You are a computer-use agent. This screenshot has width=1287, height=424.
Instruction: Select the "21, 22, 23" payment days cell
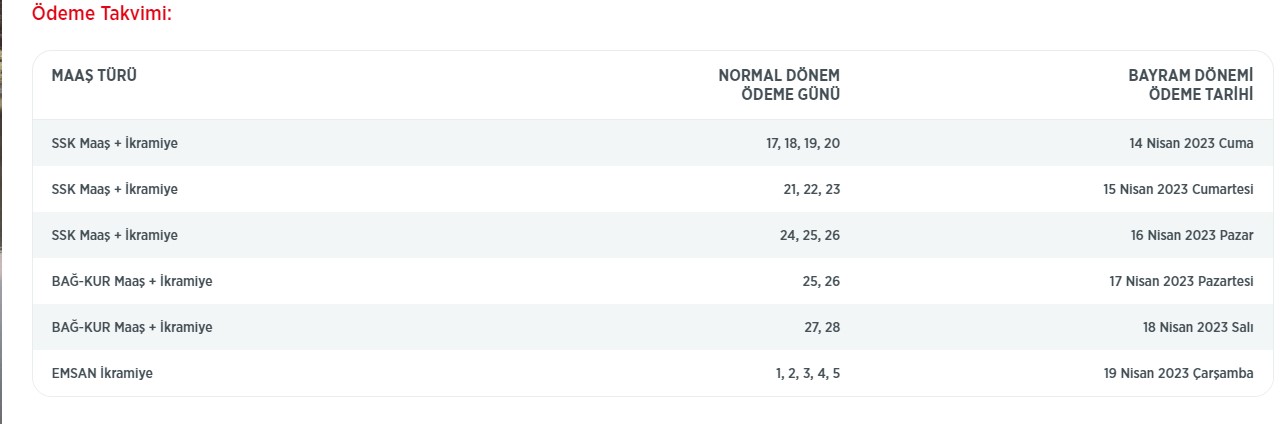click(x=811, y=189)
